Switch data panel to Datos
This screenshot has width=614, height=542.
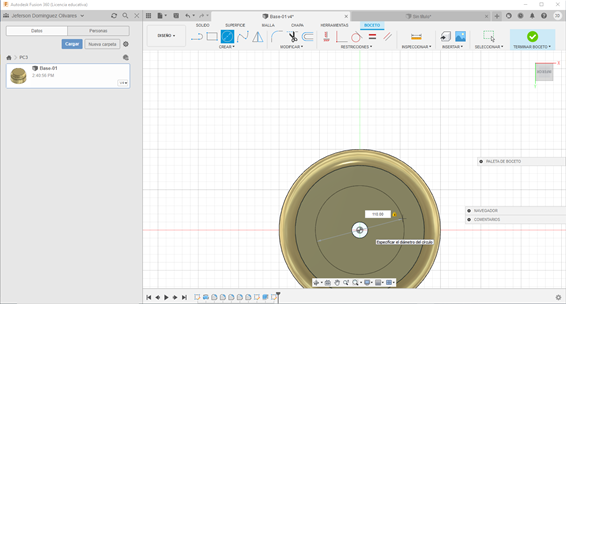point(37,31)
